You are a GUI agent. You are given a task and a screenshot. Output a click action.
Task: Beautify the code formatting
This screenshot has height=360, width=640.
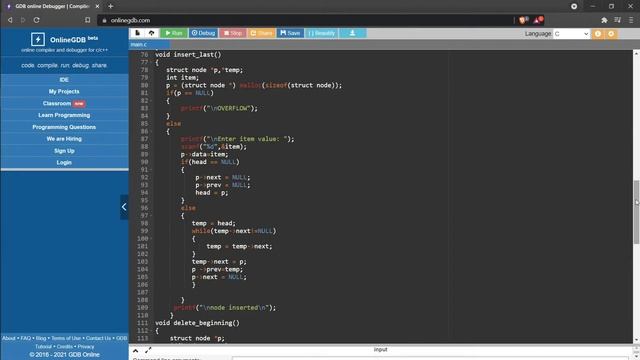[x=321, y=33]
